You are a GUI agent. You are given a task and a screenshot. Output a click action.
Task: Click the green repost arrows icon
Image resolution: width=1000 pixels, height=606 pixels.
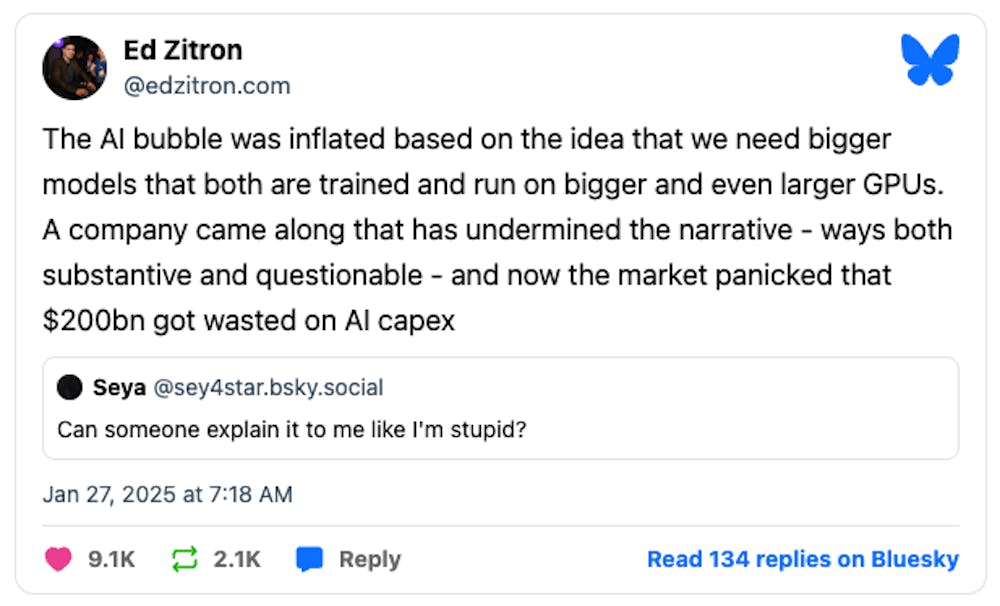185,559
